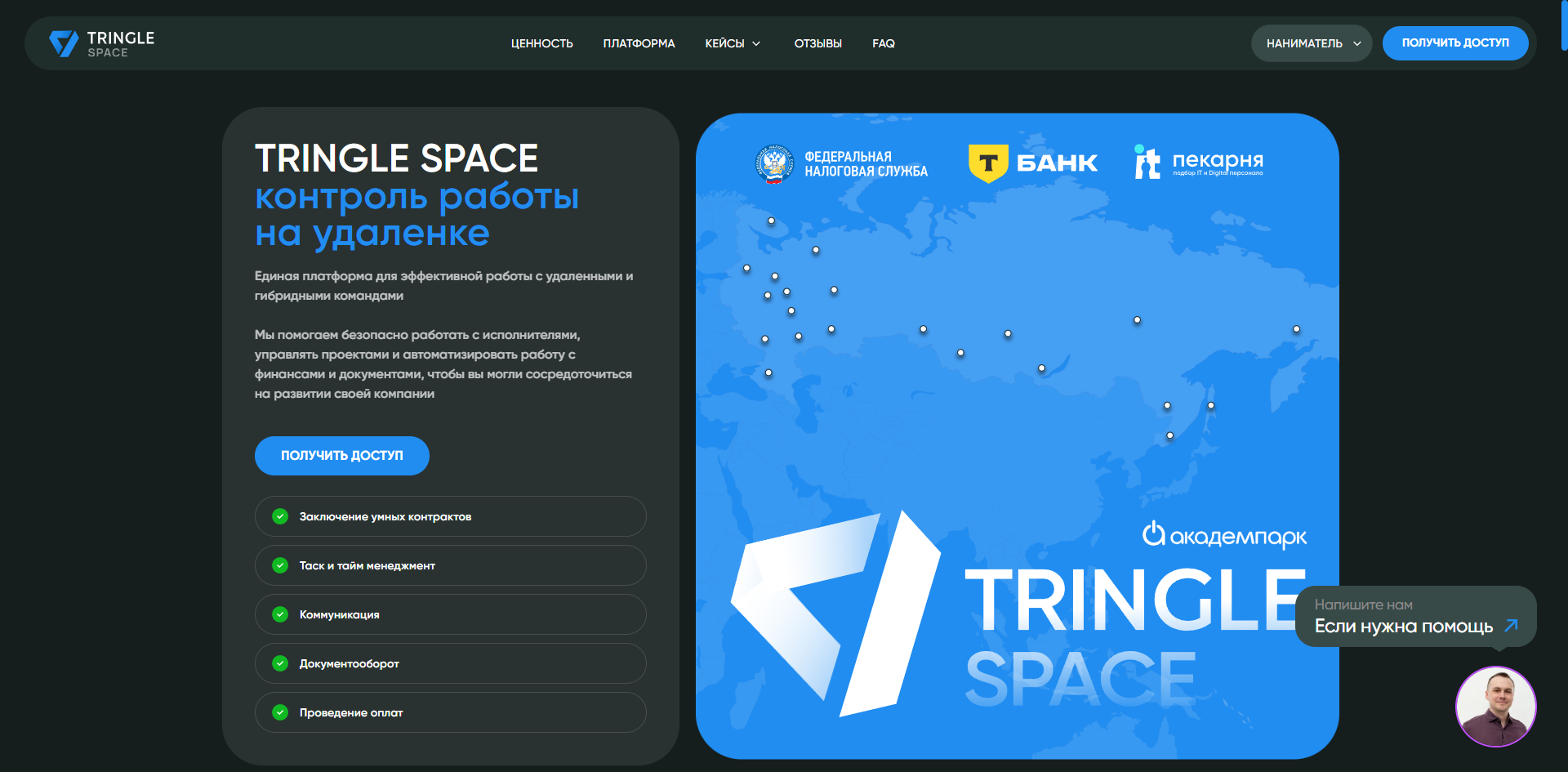Click the check icon beside Таск и тайм менеджмент

(x=280, y=565)
